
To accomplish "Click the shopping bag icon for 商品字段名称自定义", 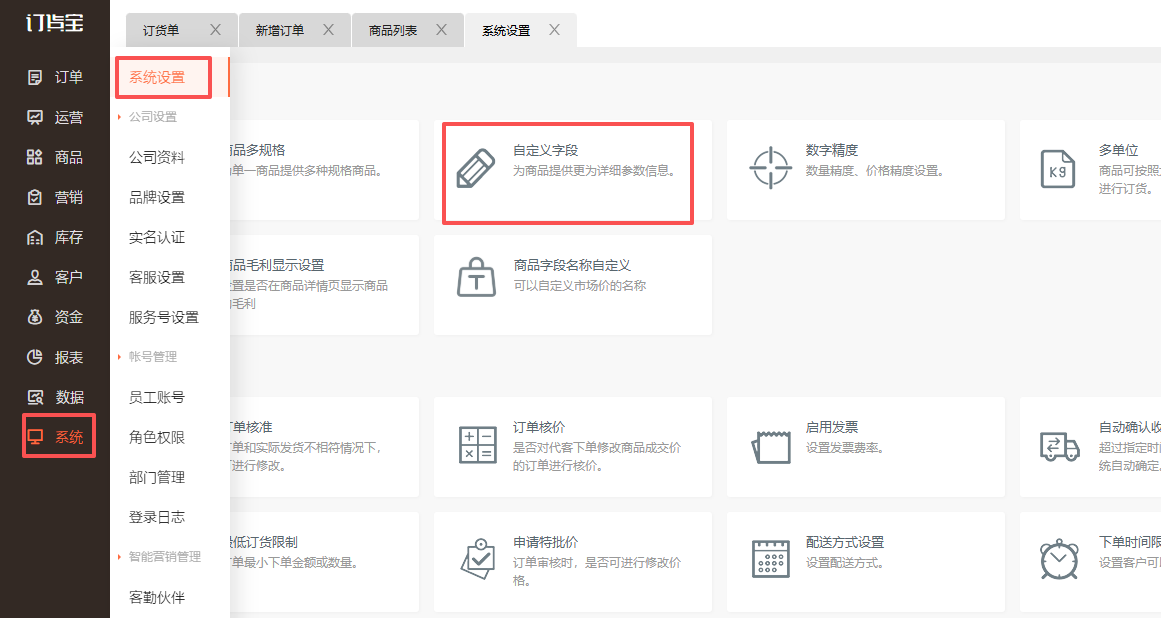I will pos(476,278).
